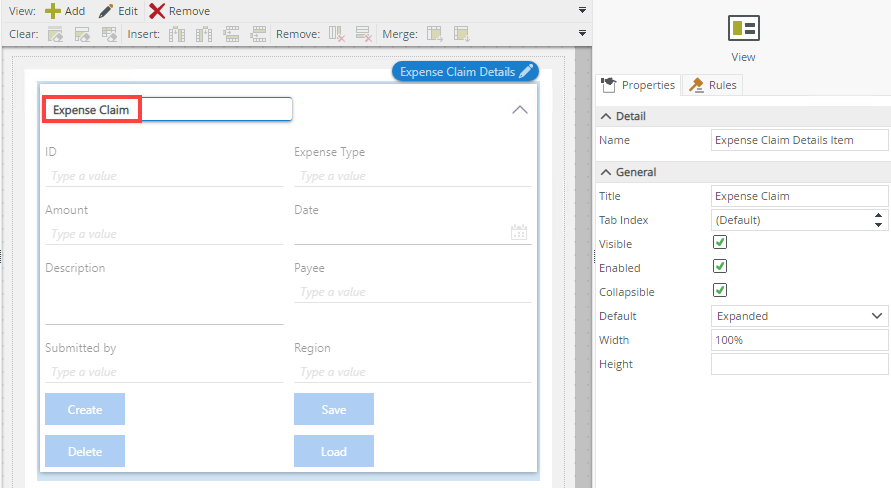This screenshot has width=891, height=488.
Task: Click the Title property field
Action: tap(799, 196)
